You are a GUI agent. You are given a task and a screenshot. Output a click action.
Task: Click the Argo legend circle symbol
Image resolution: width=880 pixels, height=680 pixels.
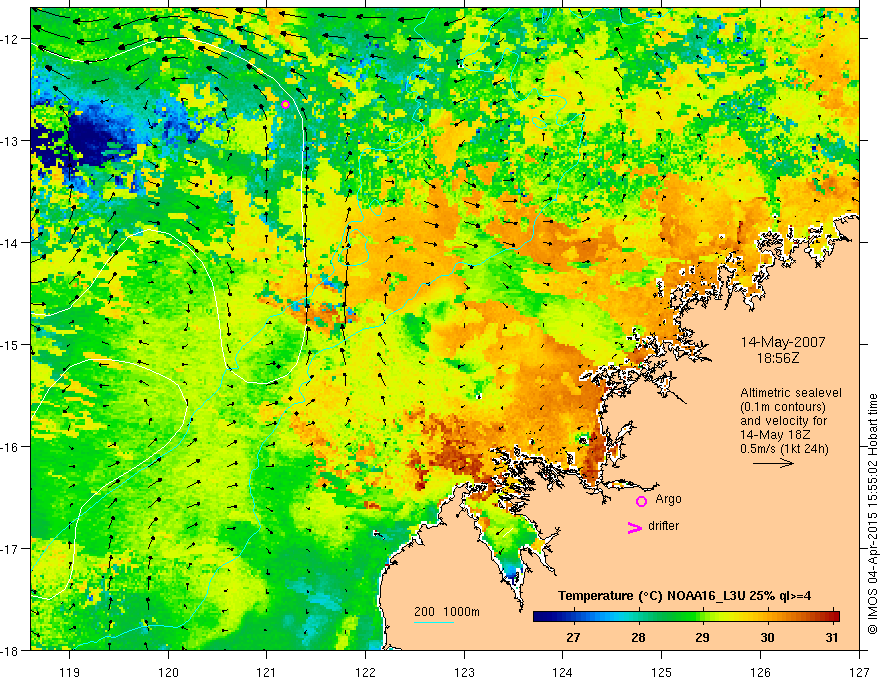click(641, 501)
